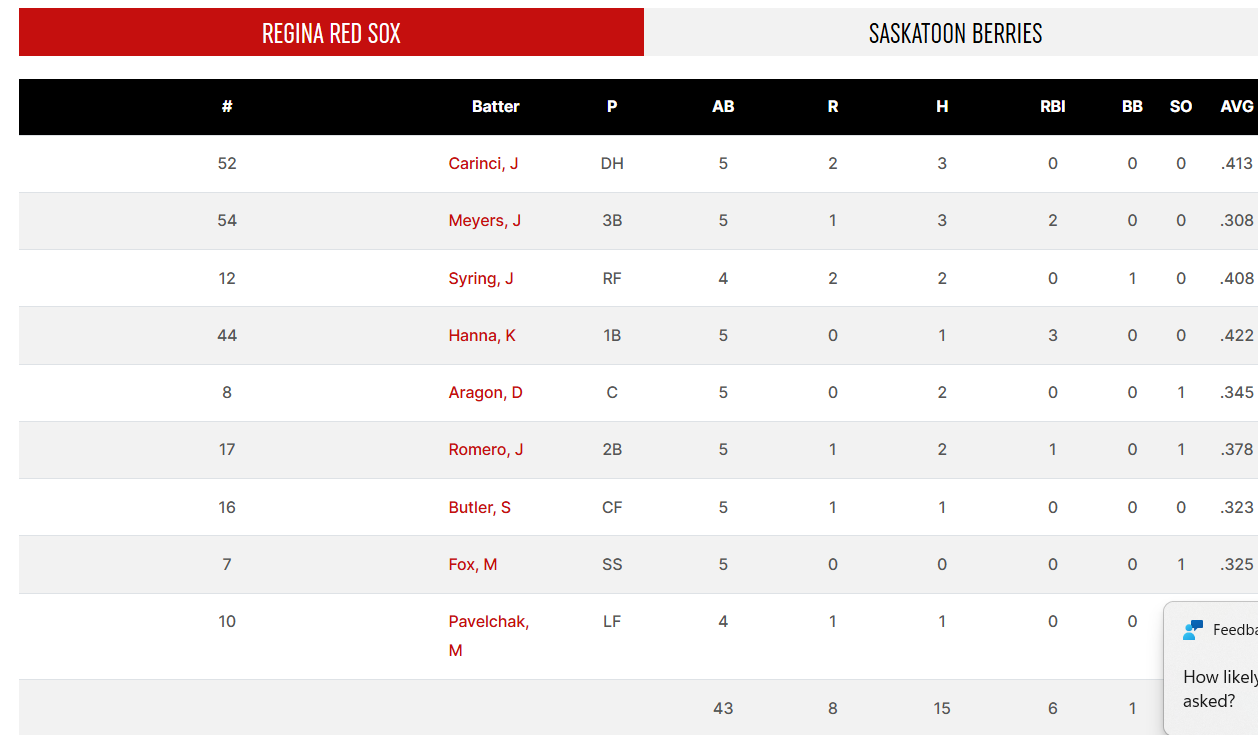This screenshot has height=735, width=1258.
Task: Open Syring, J player profile
Action: tap(481, 278)
